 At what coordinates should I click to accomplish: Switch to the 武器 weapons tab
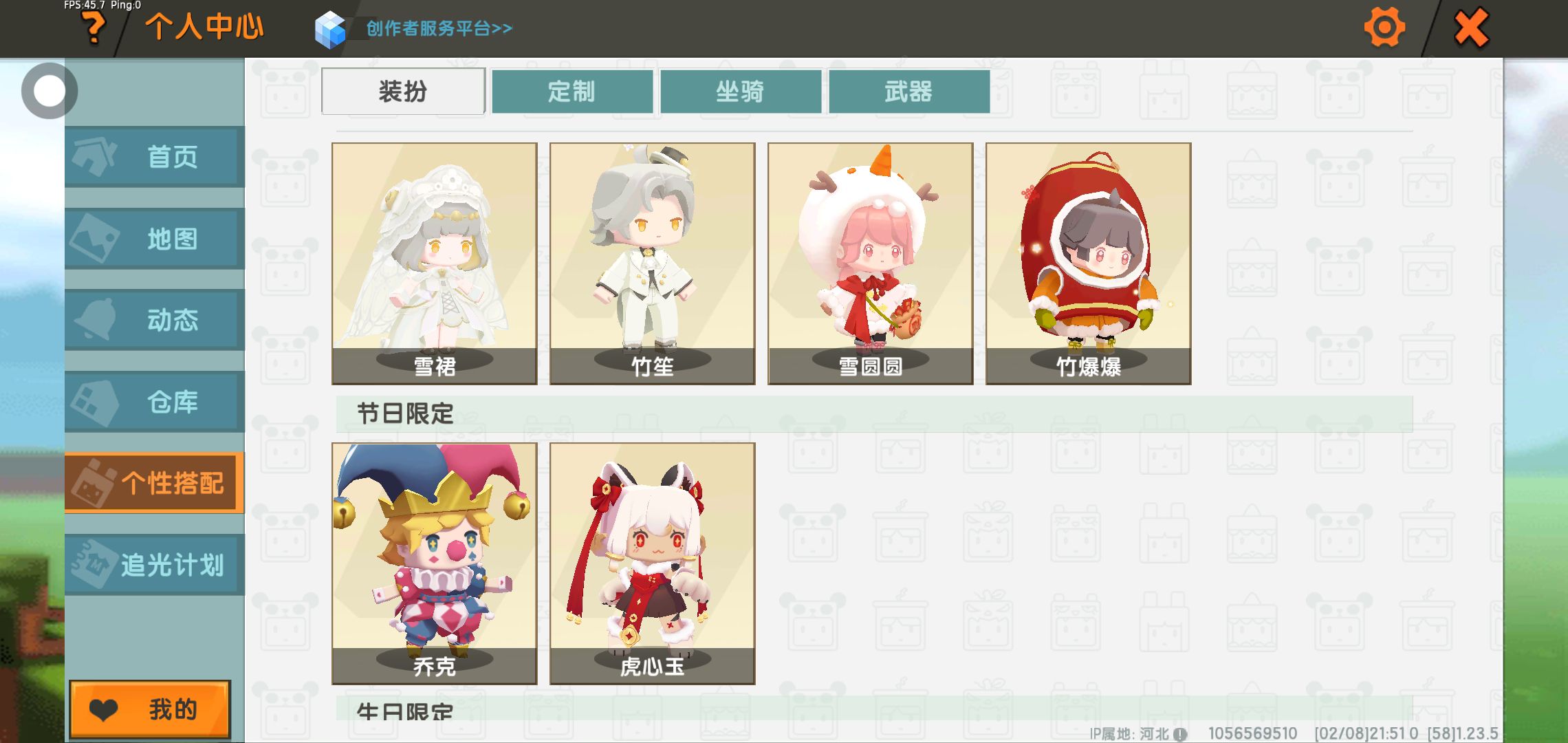(x=909, y=91)
